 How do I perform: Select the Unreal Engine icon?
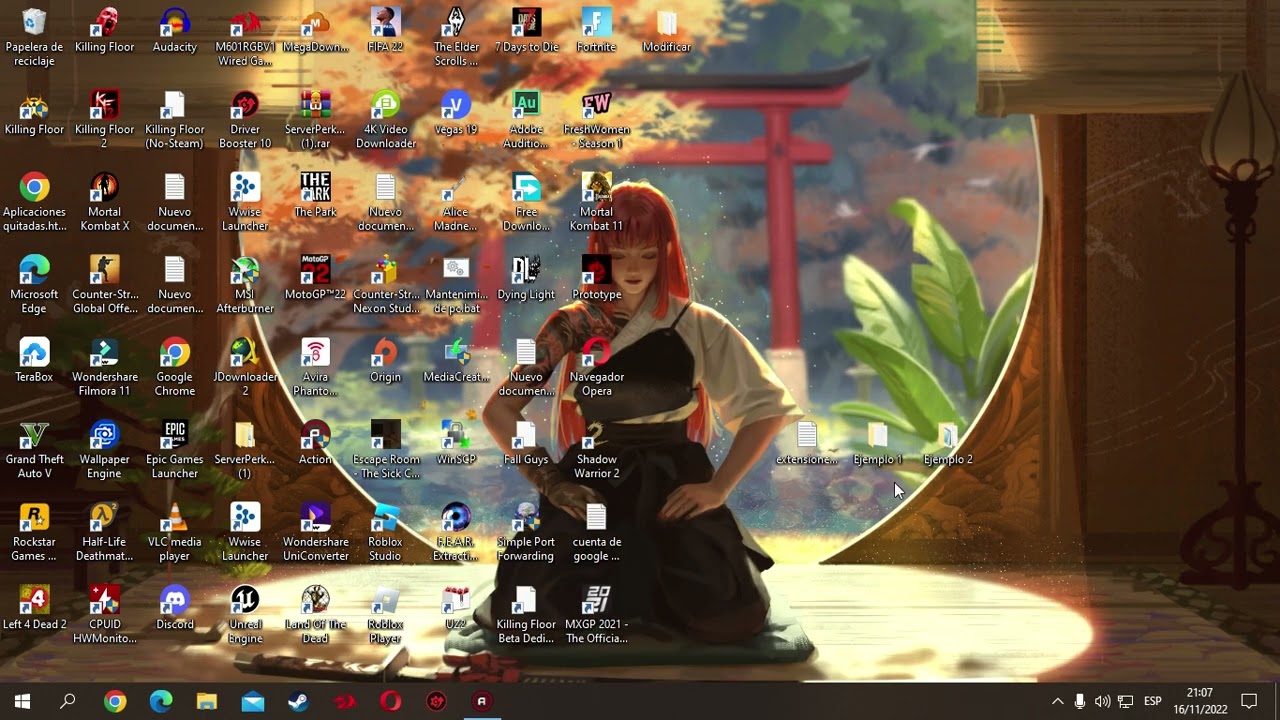click(245, 616)
